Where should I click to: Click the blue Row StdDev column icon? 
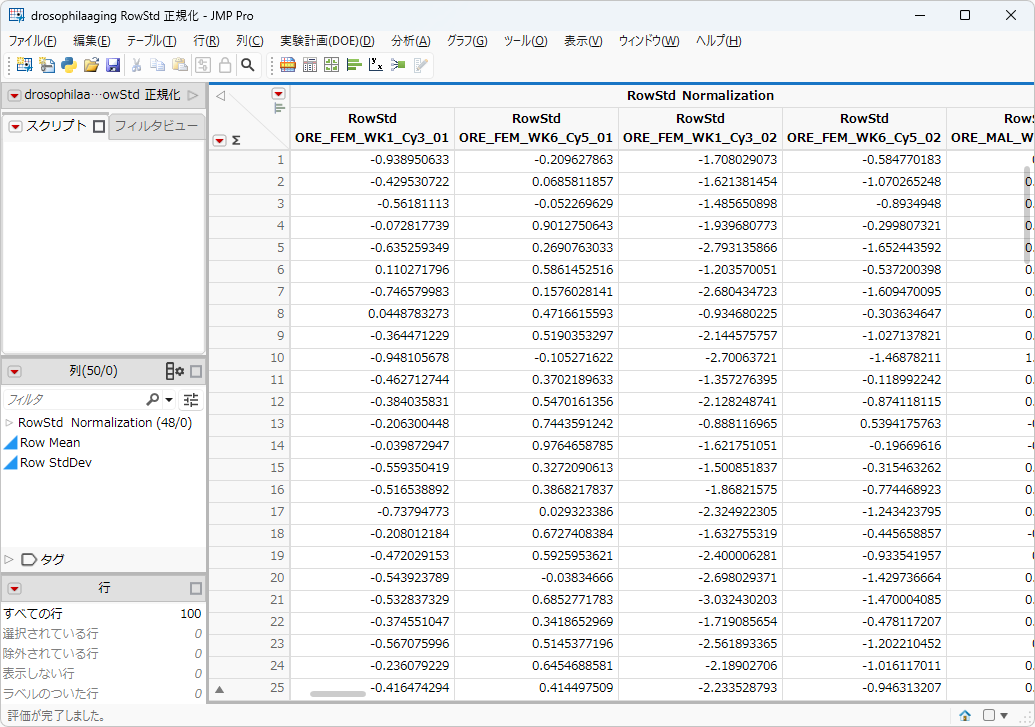[11, 463]
